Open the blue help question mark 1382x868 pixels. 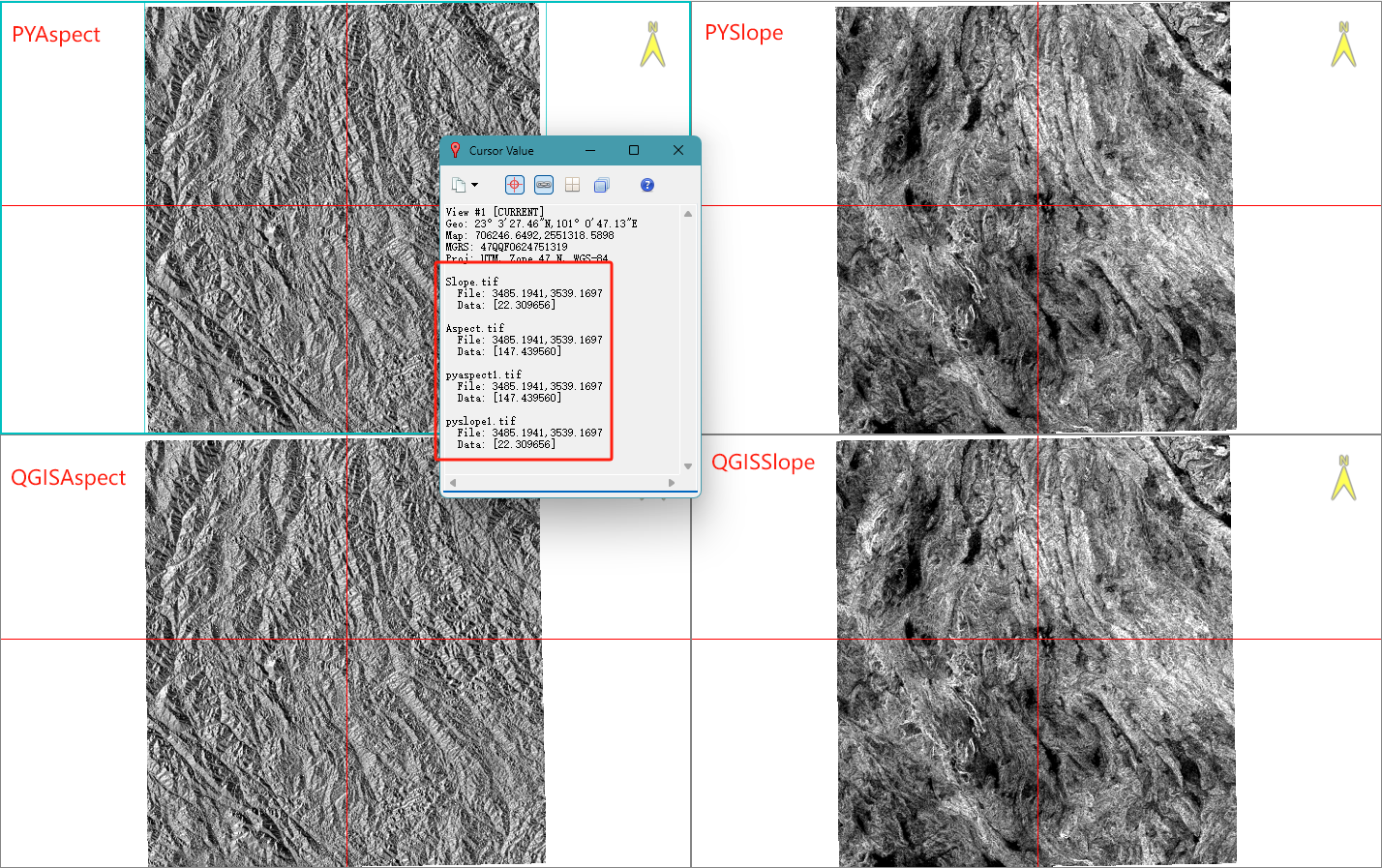coord(647,185)
